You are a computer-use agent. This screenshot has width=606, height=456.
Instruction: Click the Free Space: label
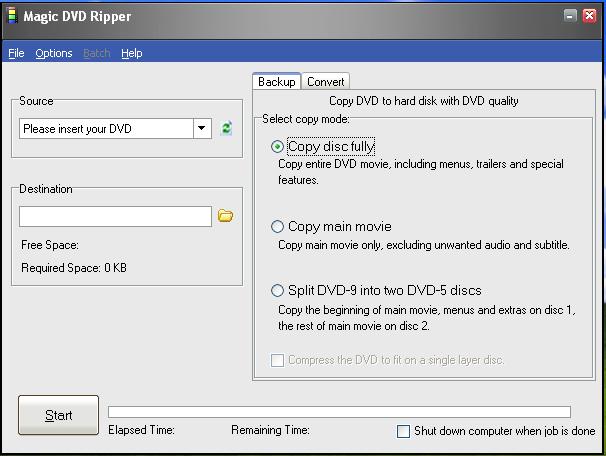pyautogui.click(x=50, y=245)
